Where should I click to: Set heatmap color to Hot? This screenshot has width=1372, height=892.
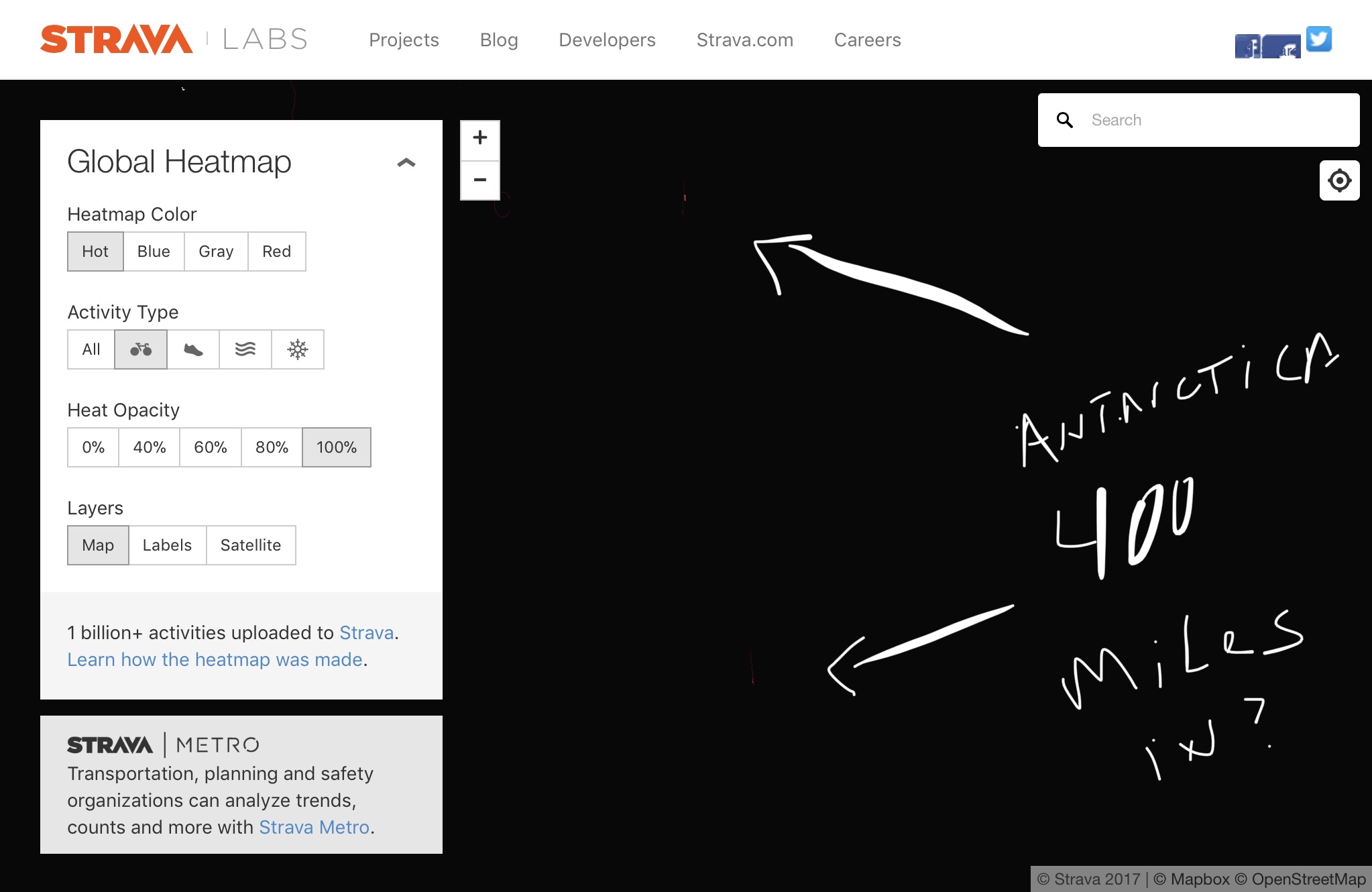[x=95, y=252]
